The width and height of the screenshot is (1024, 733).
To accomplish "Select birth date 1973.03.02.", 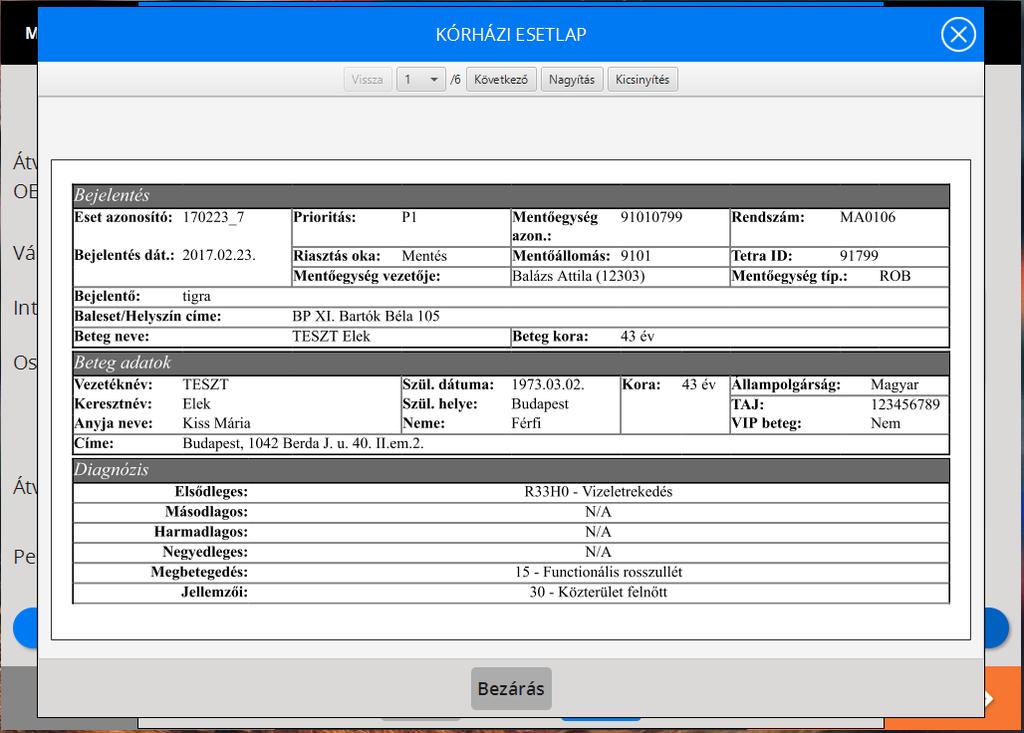I will pos(548,385).
